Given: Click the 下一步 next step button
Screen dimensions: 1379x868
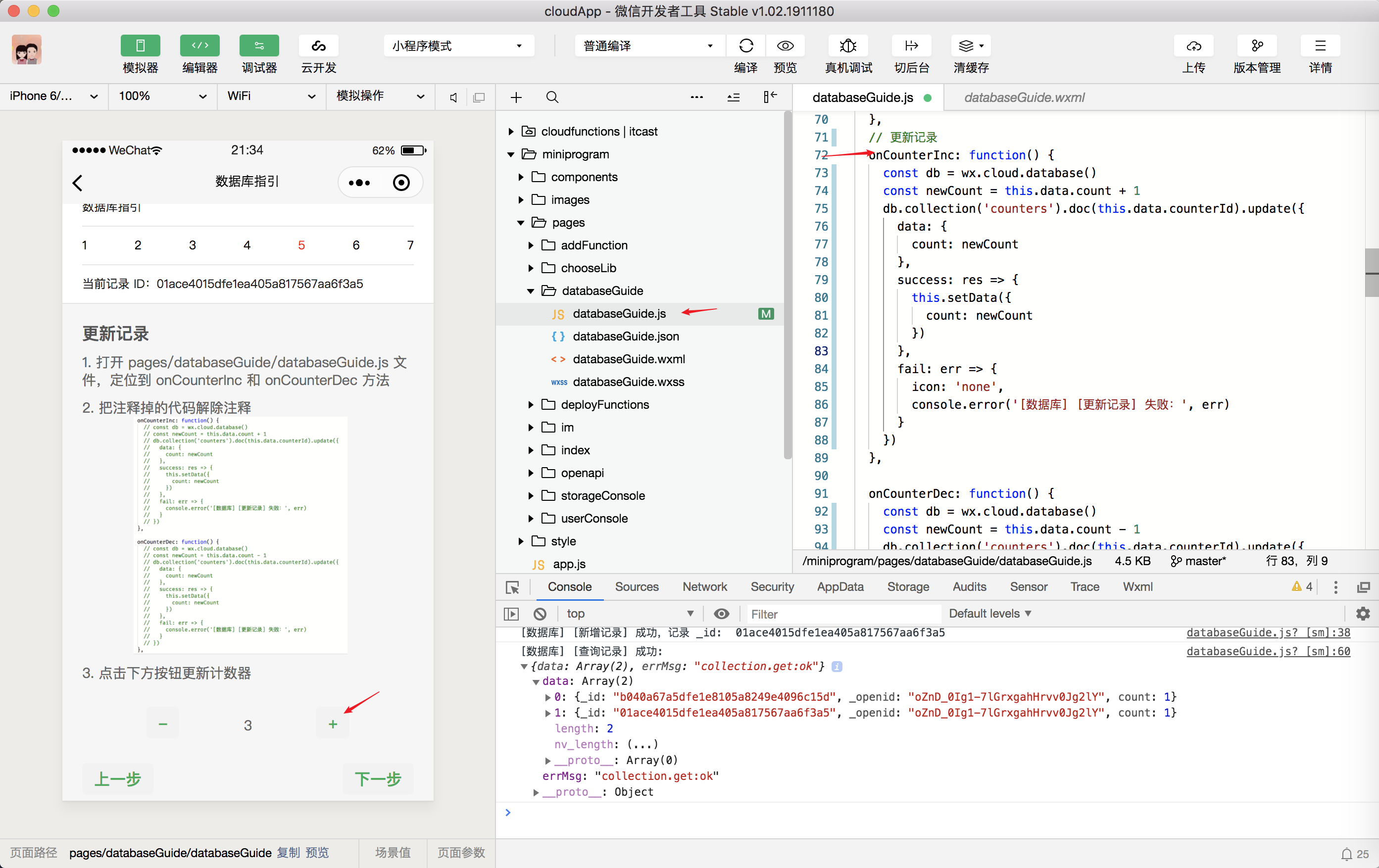Looking at the screenshot, I should [x=378, y=779].
